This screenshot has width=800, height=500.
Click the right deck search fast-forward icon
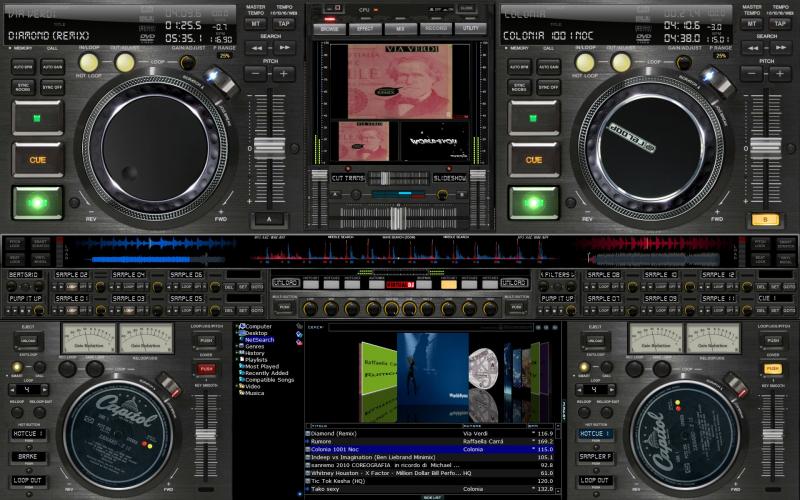click(781, 47)
